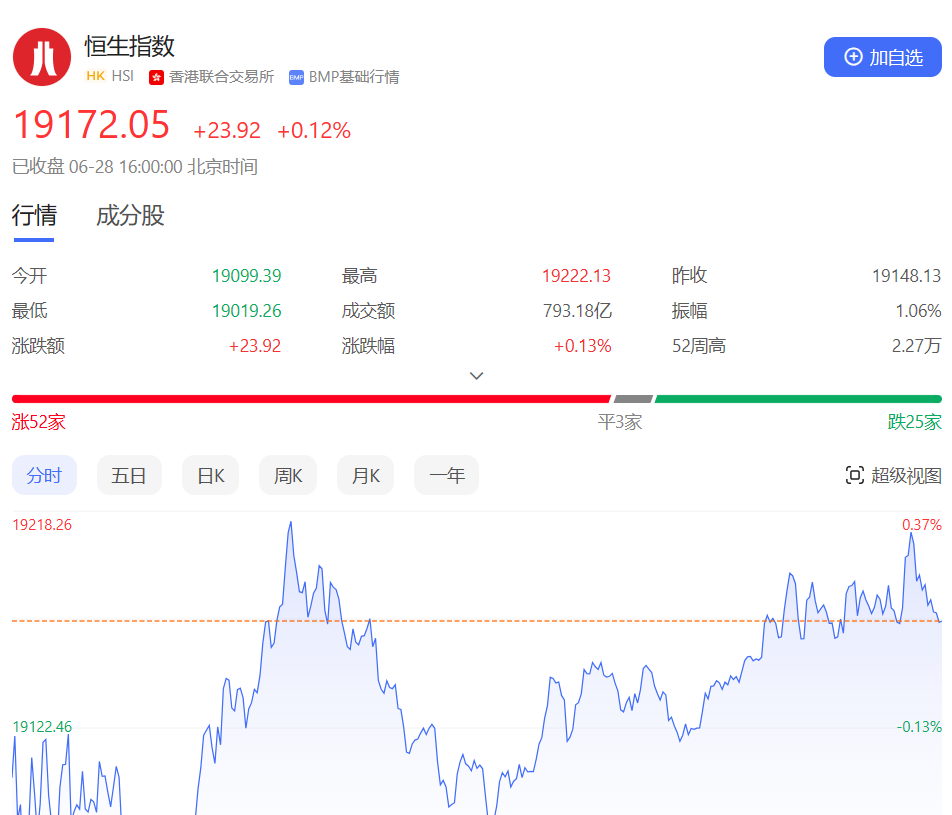Select the 周K chart view

point(288,475)
